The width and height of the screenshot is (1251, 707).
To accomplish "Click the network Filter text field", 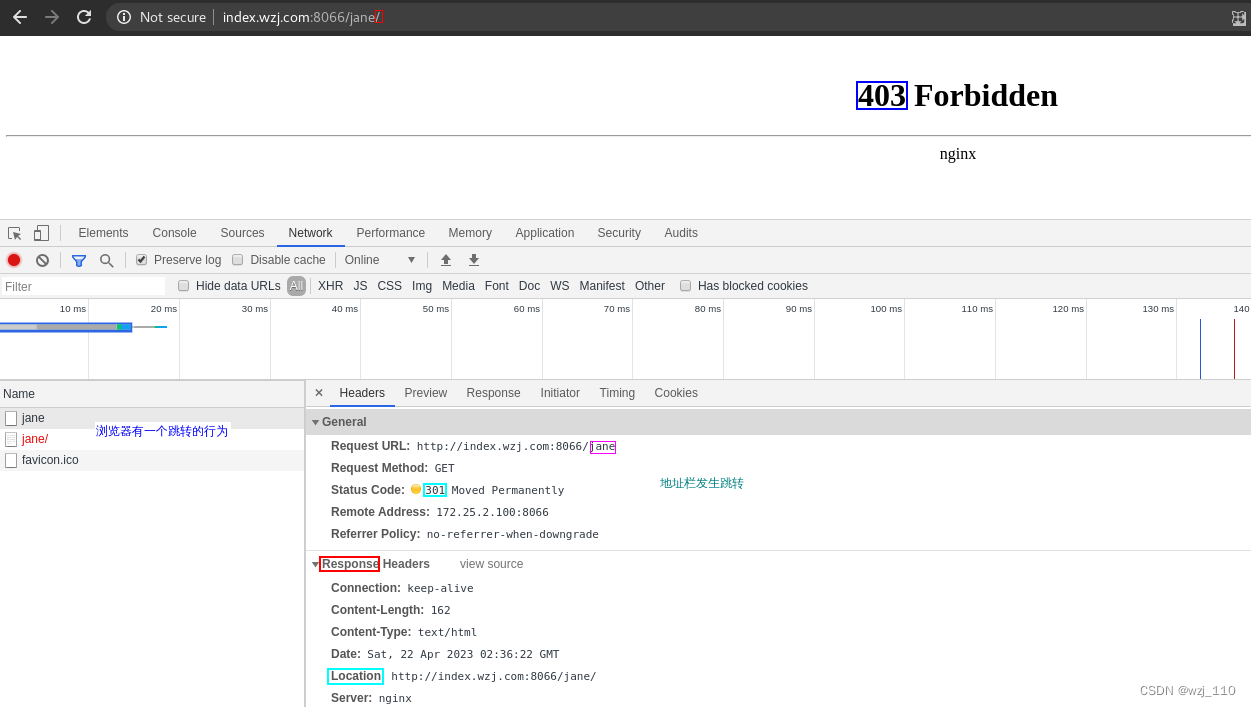I will point(83,286).
